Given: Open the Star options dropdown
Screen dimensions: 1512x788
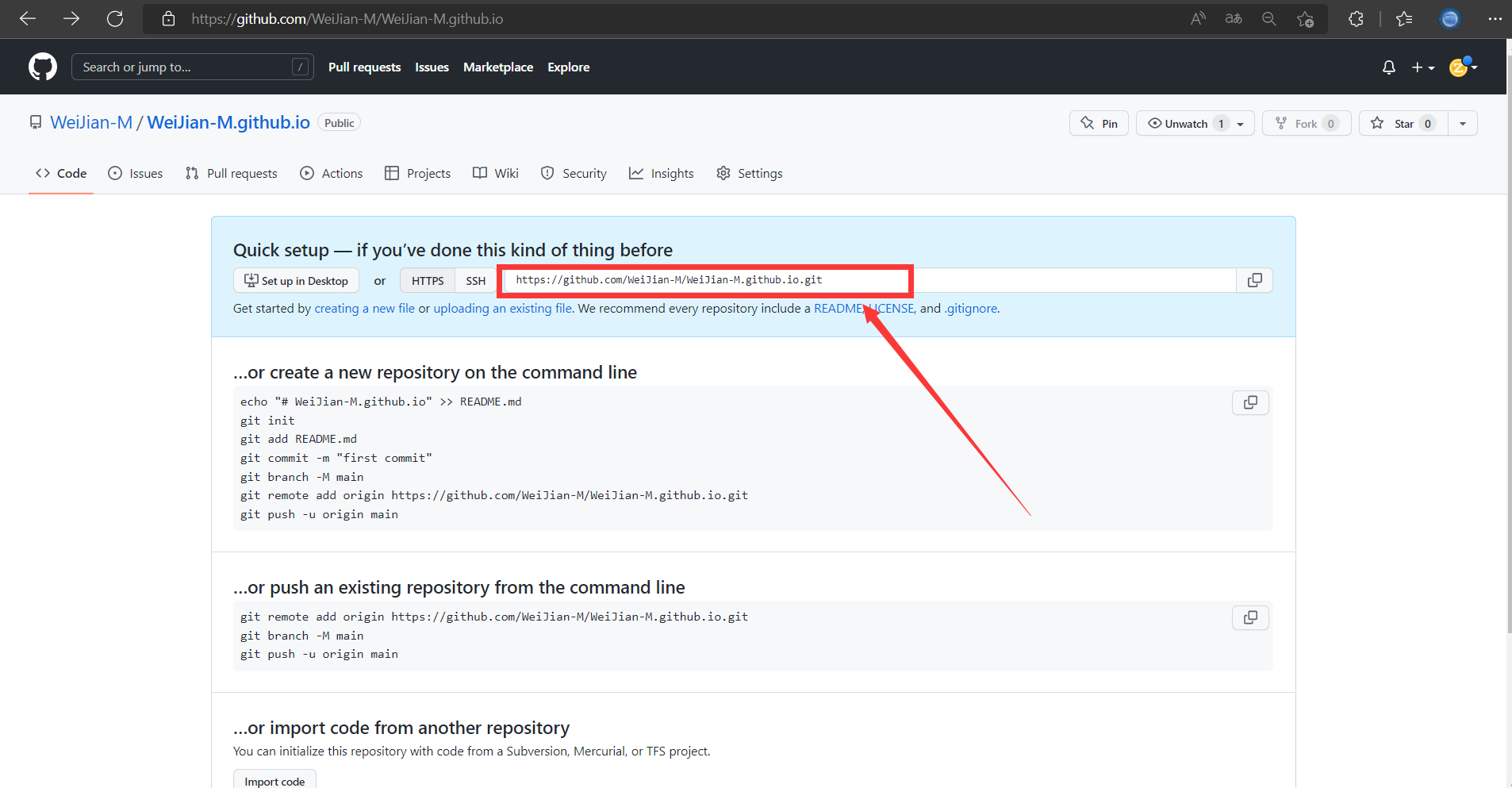Looking at the screenshot, I should [1462, 123].
